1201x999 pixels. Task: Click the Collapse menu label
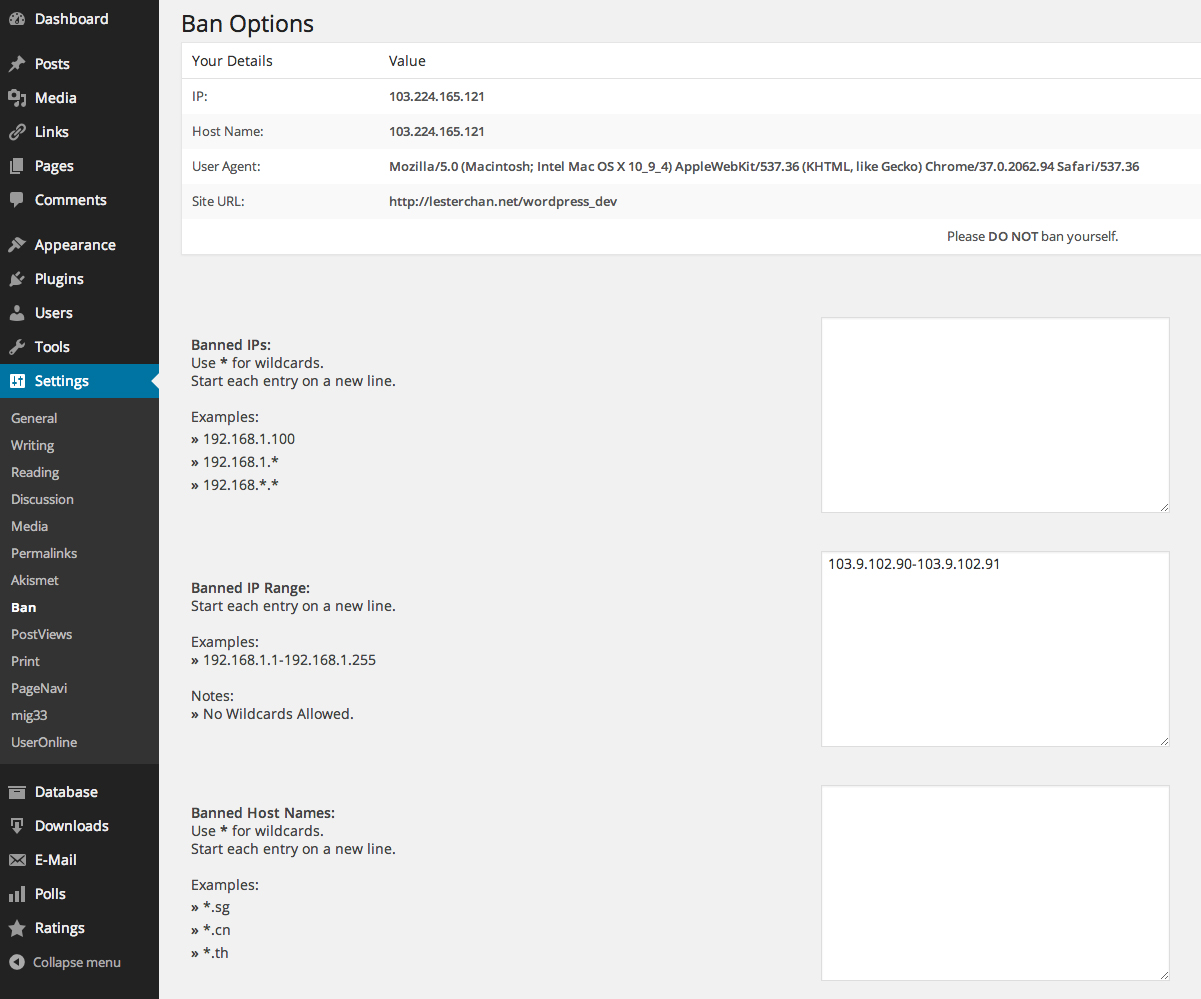77,962
